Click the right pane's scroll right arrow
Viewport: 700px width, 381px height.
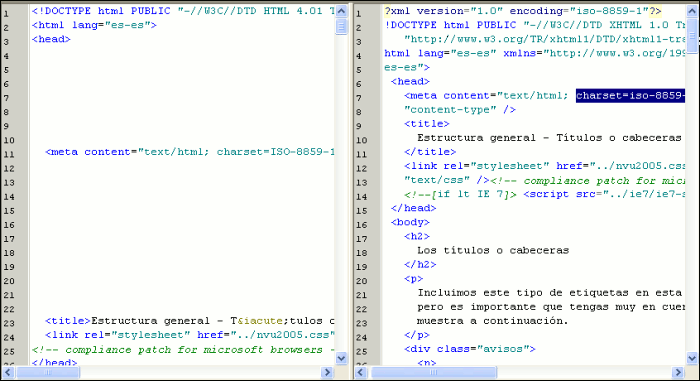pos(678,372)
